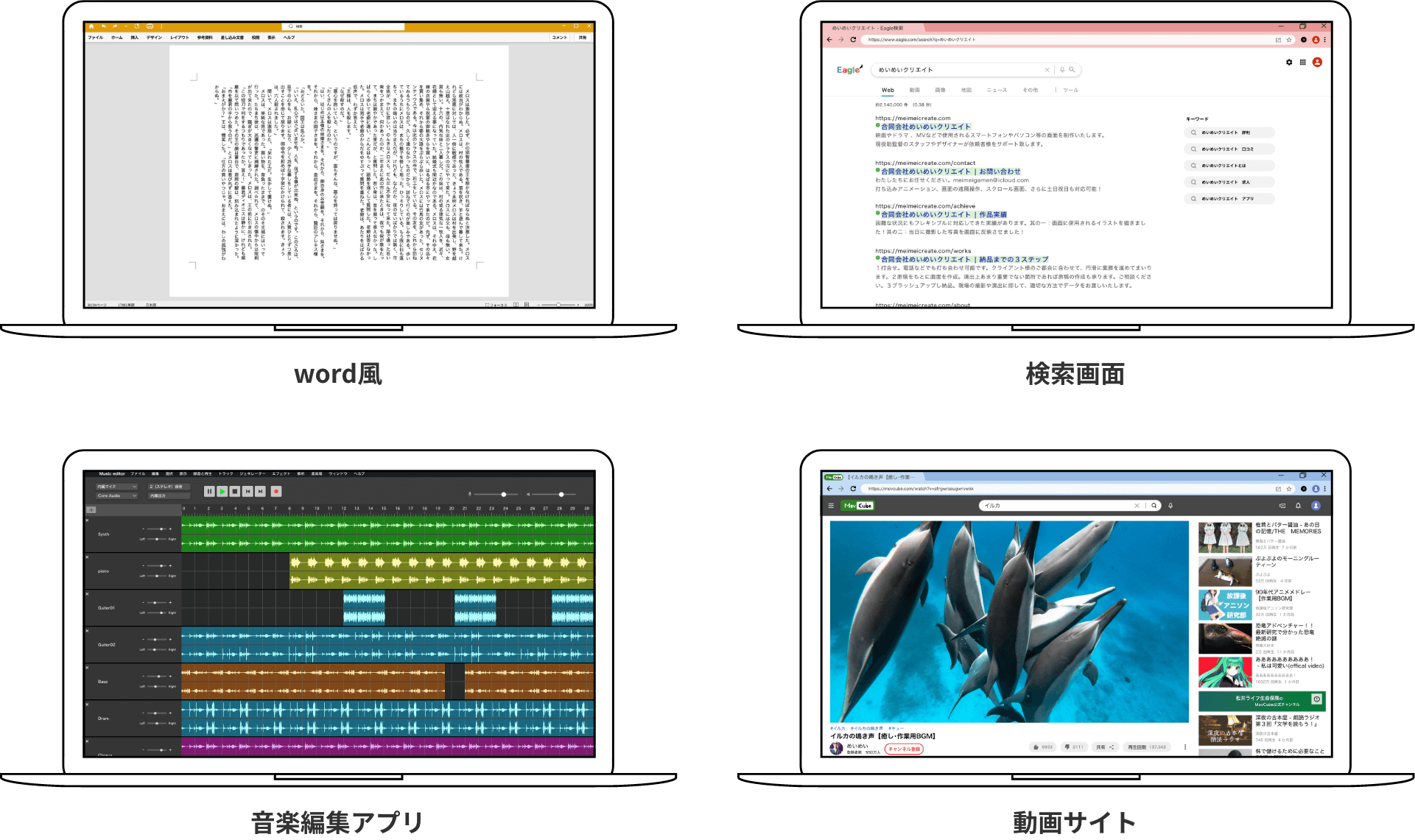Image resolution: width=1415 pixels, height=840 pixels.
Task: Remove the Guiter02 track with its X
Action: [x=87, y=631]
